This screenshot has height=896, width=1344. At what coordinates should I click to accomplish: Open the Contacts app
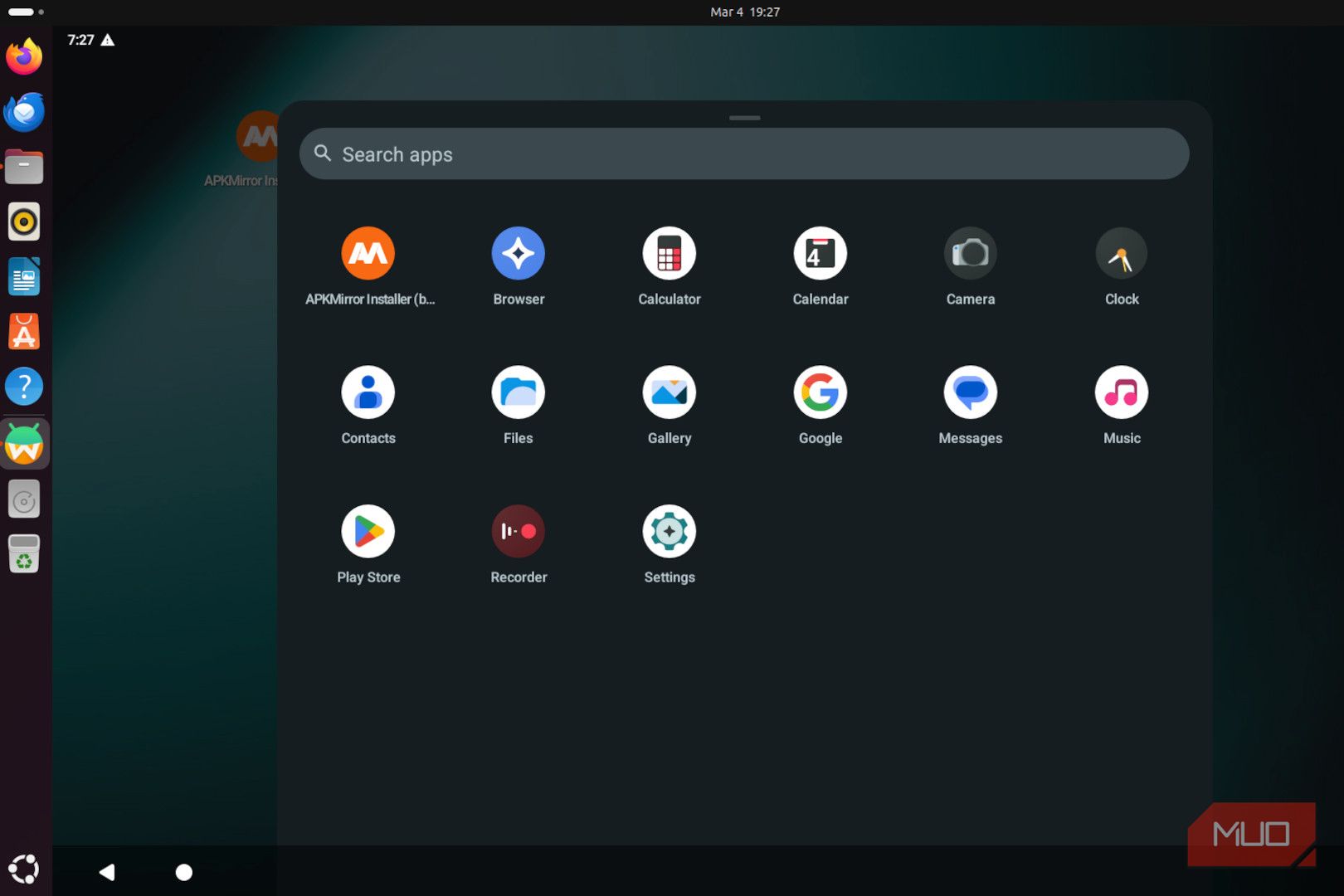coord(368,392)
